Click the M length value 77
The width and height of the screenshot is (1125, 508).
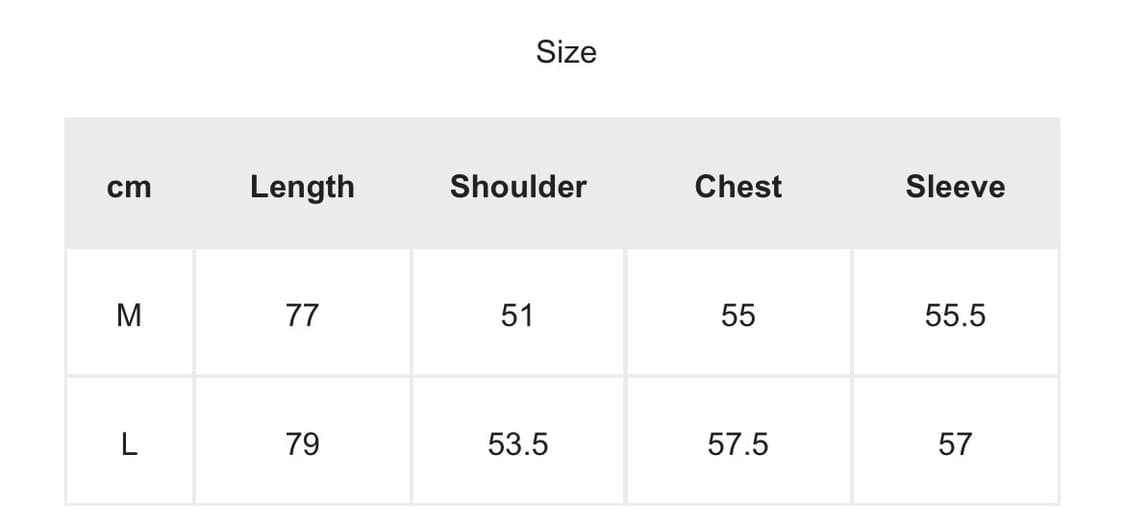click(x=302, y=315)
